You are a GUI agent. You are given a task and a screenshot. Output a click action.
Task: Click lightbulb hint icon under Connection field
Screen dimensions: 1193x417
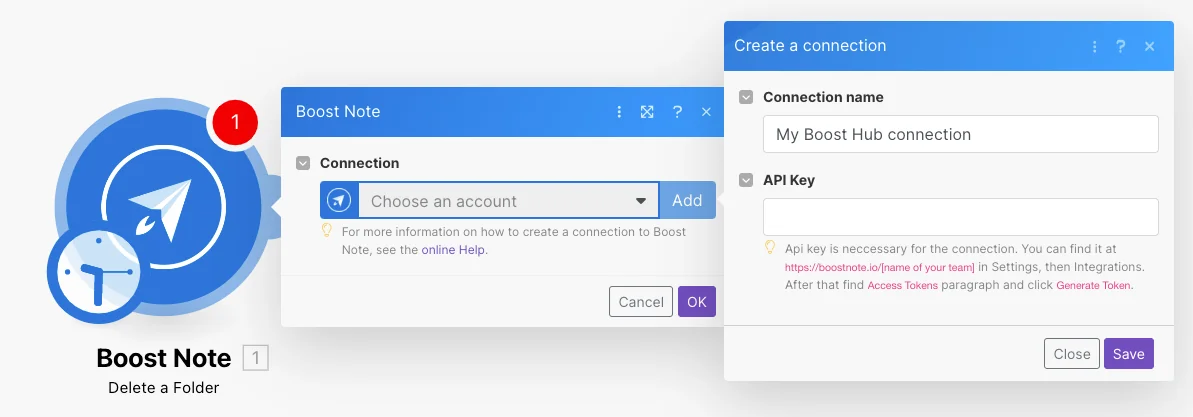pyautogui.click(x=326, y=230)
